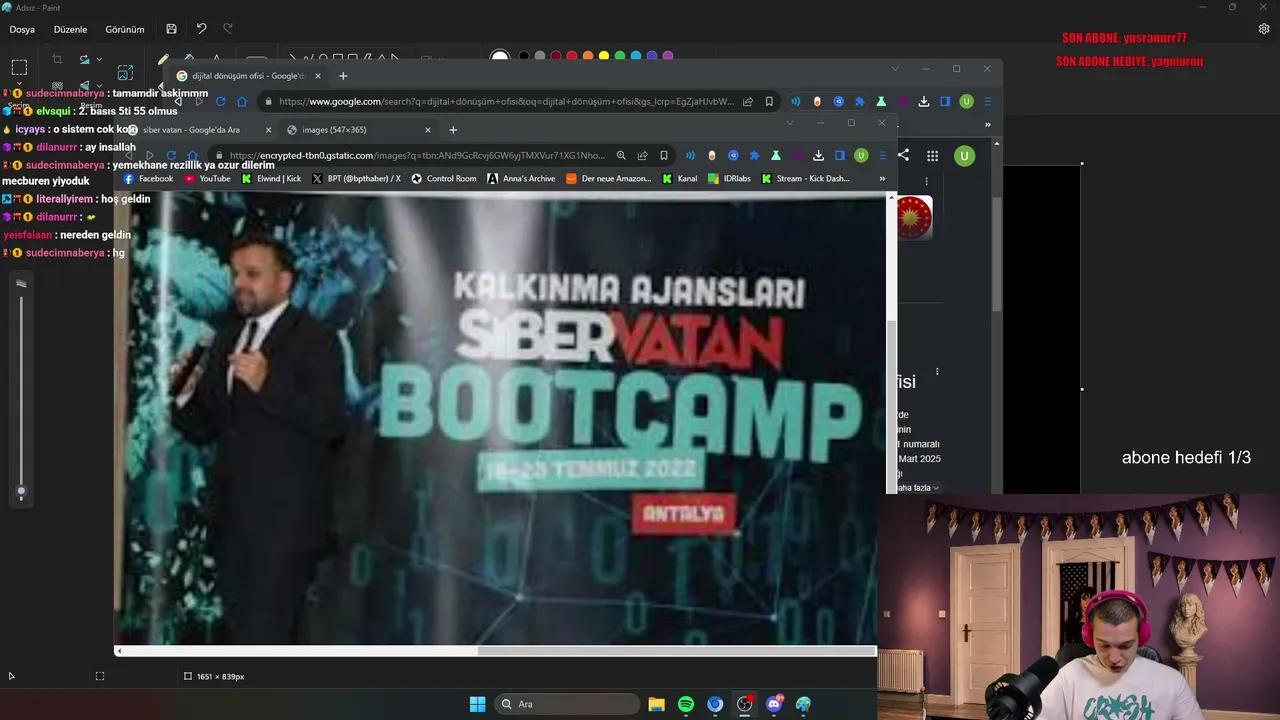
Task: Open downloads in the front browser window
Action: [x=818, y=155]
